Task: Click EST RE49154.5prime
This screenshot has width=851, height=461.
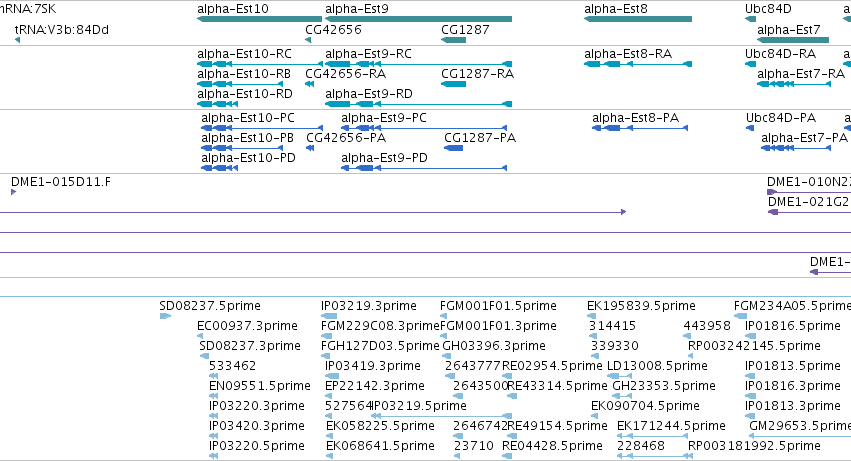Action: (557, 426)
